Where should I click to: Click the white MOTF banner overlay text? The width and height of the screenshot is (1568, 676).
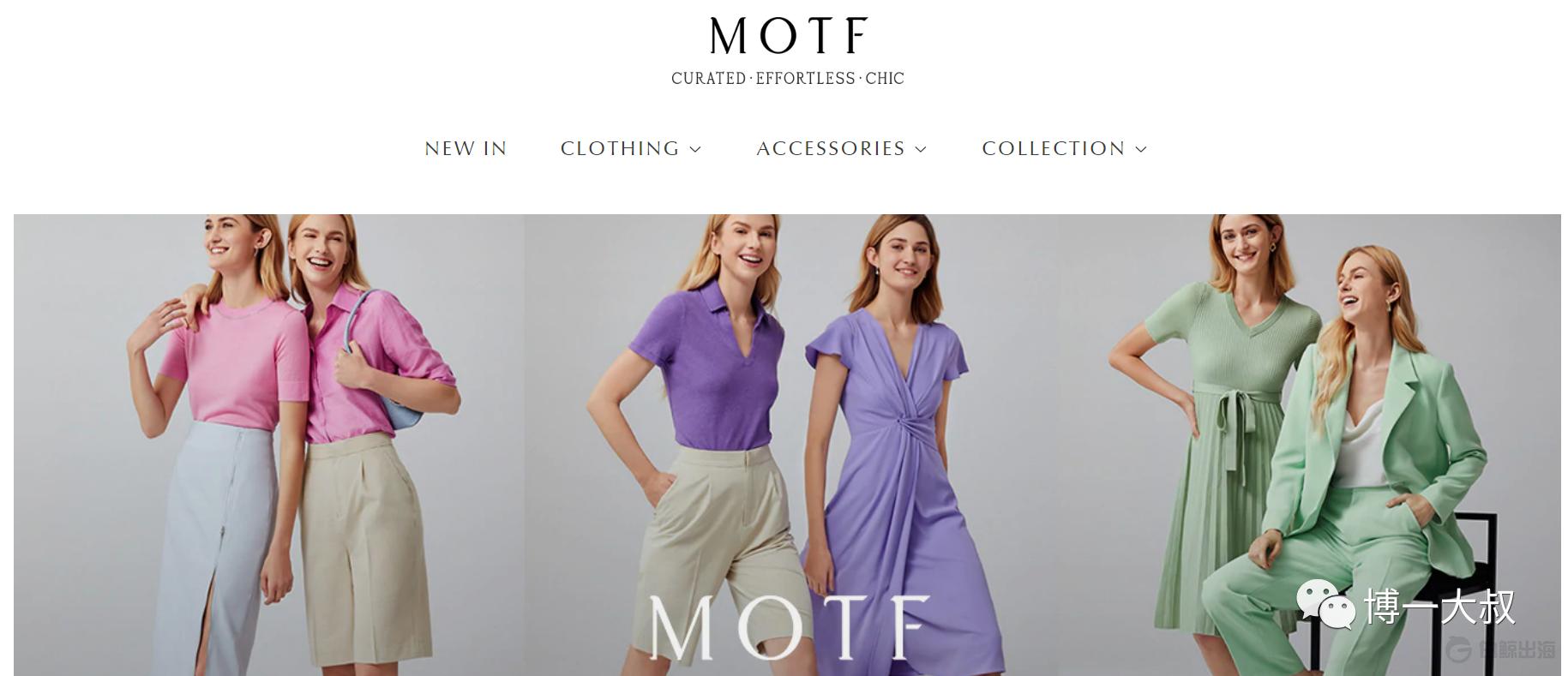click(789, 627)
